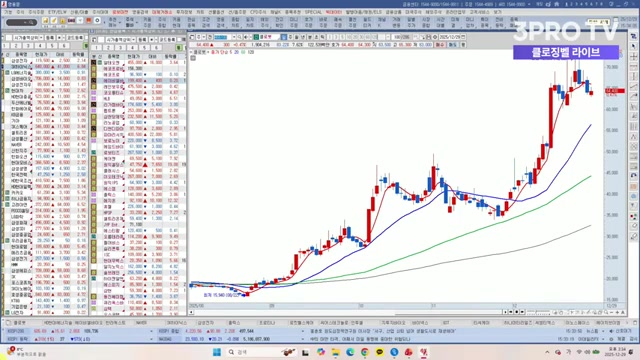Select the trend line tool in right sidebar
Screen dimensions: 640x360
(x=633, y=87)
